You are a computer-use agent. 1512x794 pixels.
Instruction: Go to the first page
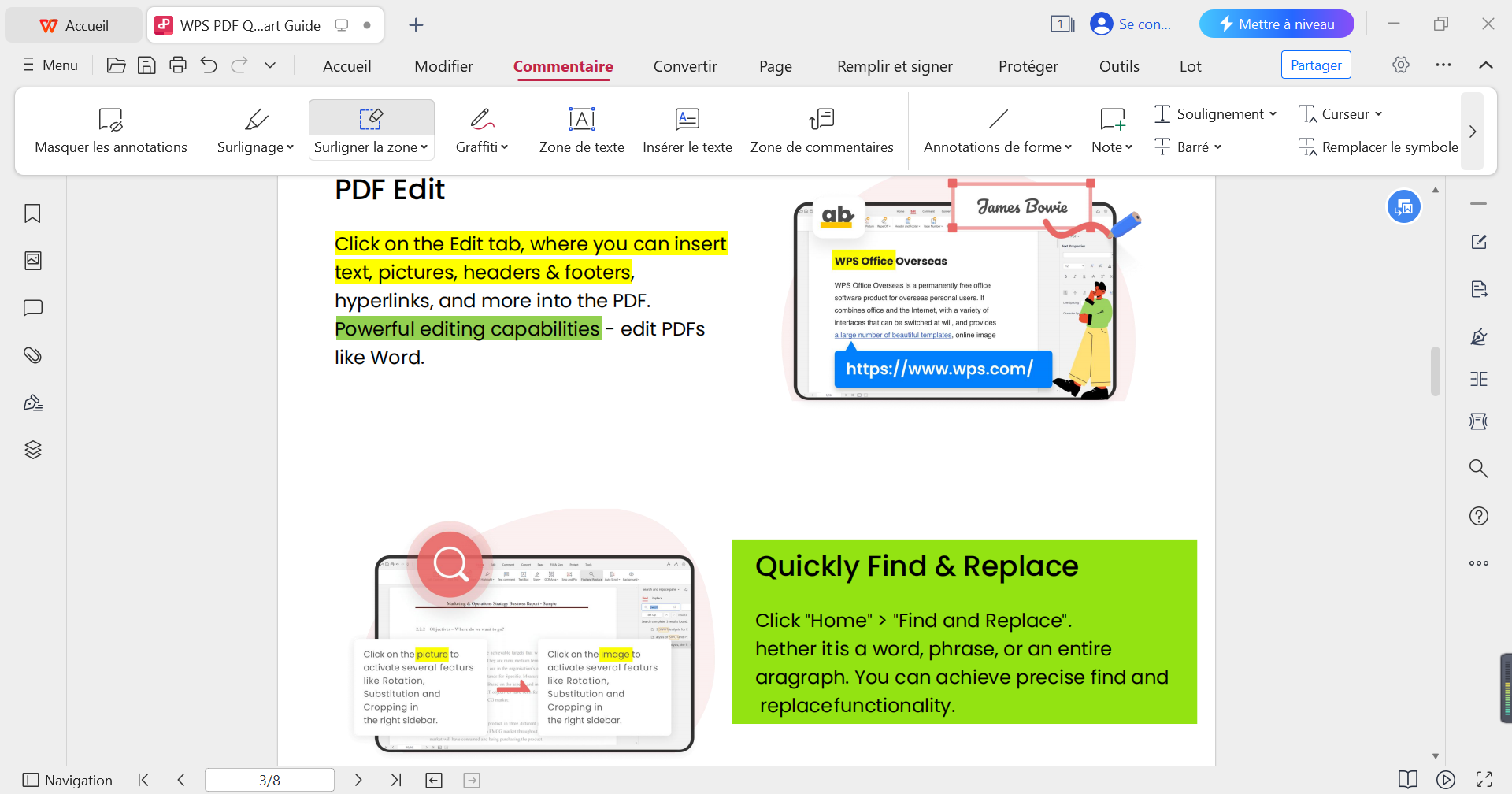(x=143, y=780)
